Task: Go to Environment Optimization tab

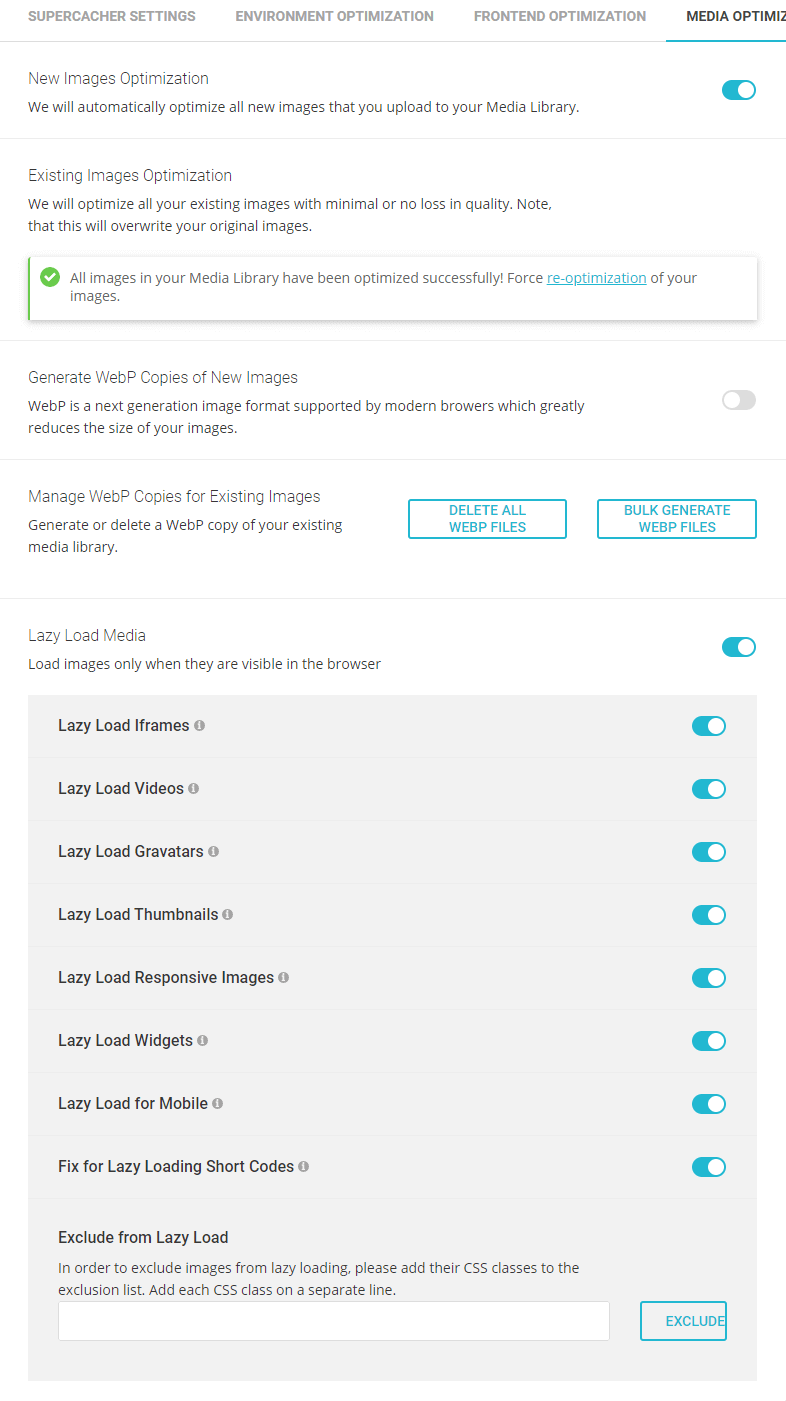Action: coord(334,17)
